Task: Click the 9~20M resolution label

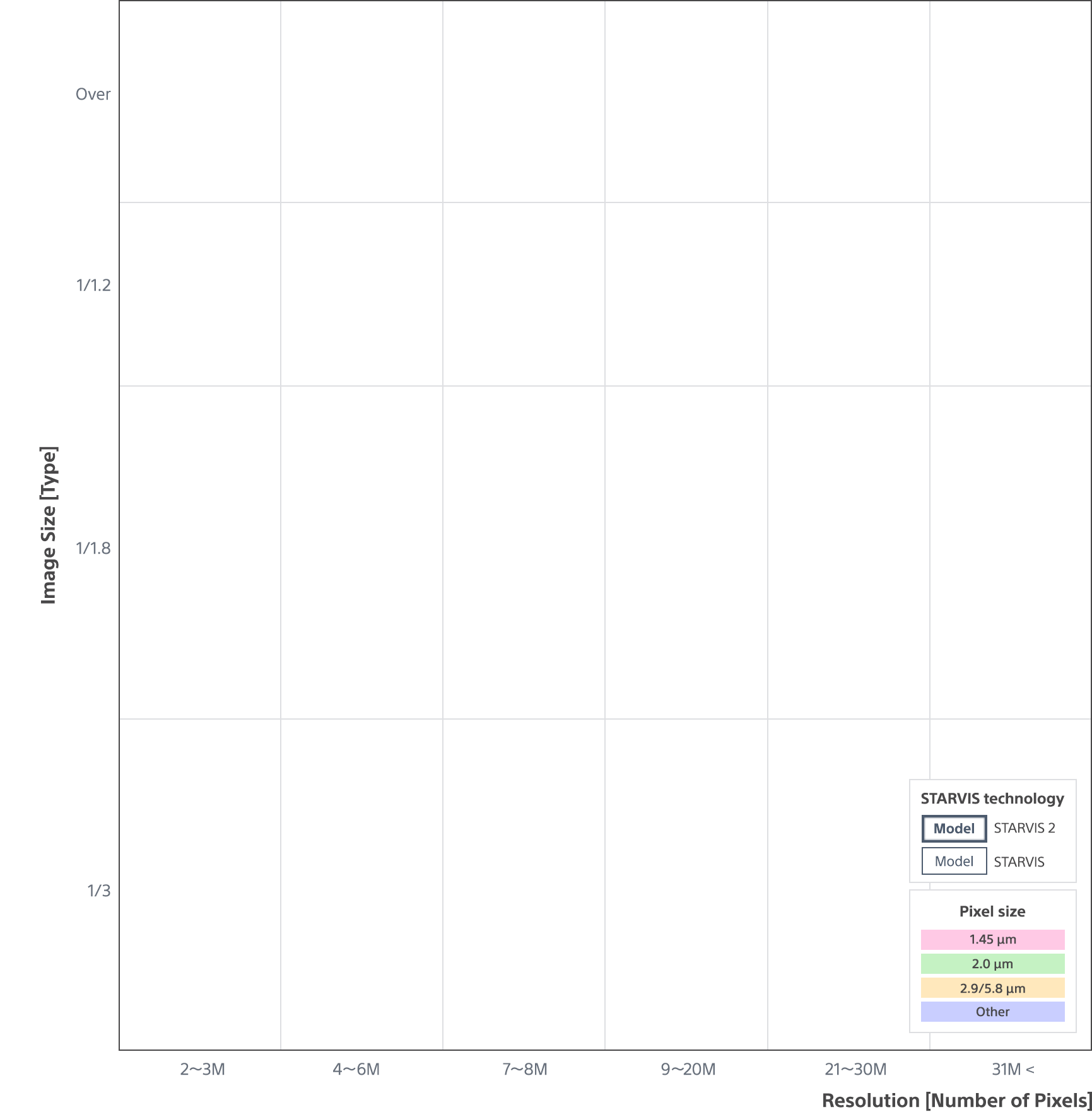Action: pyautogui.click(x=688, y=1070)
